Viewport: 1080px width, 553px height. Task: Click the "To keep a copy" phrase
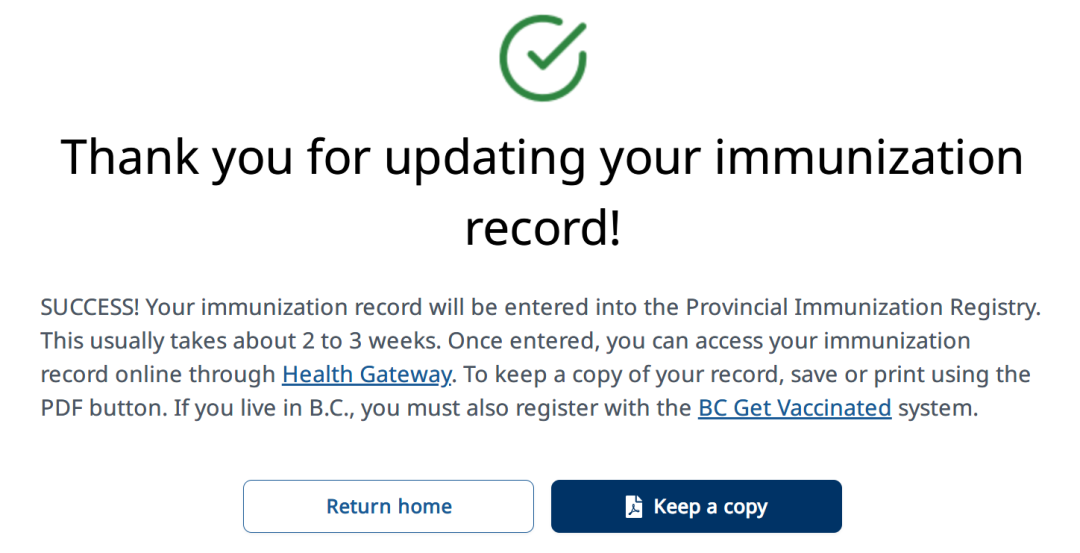pyautogui.click(x=534, y=375)
